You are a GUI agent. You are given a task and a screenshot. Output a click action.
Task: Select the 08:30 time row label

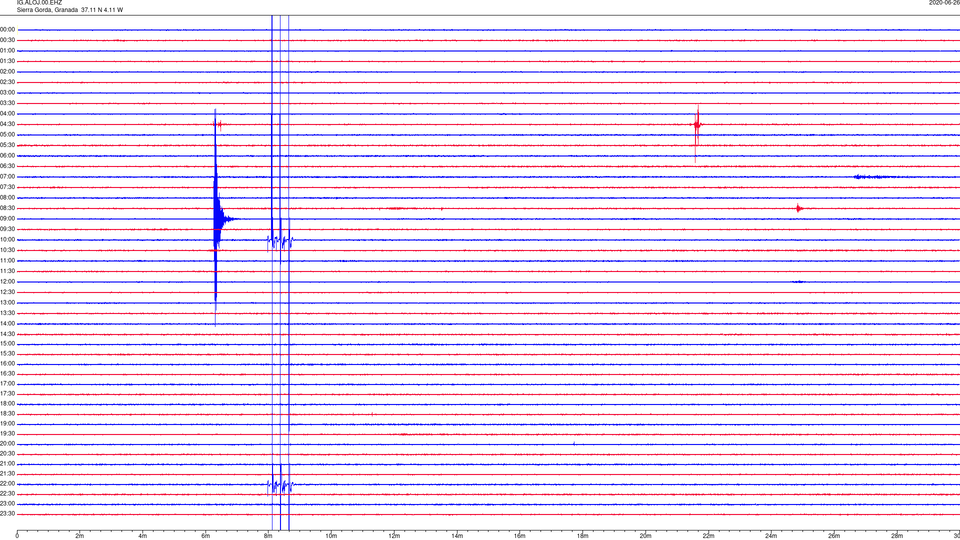(x=8, y=208)
